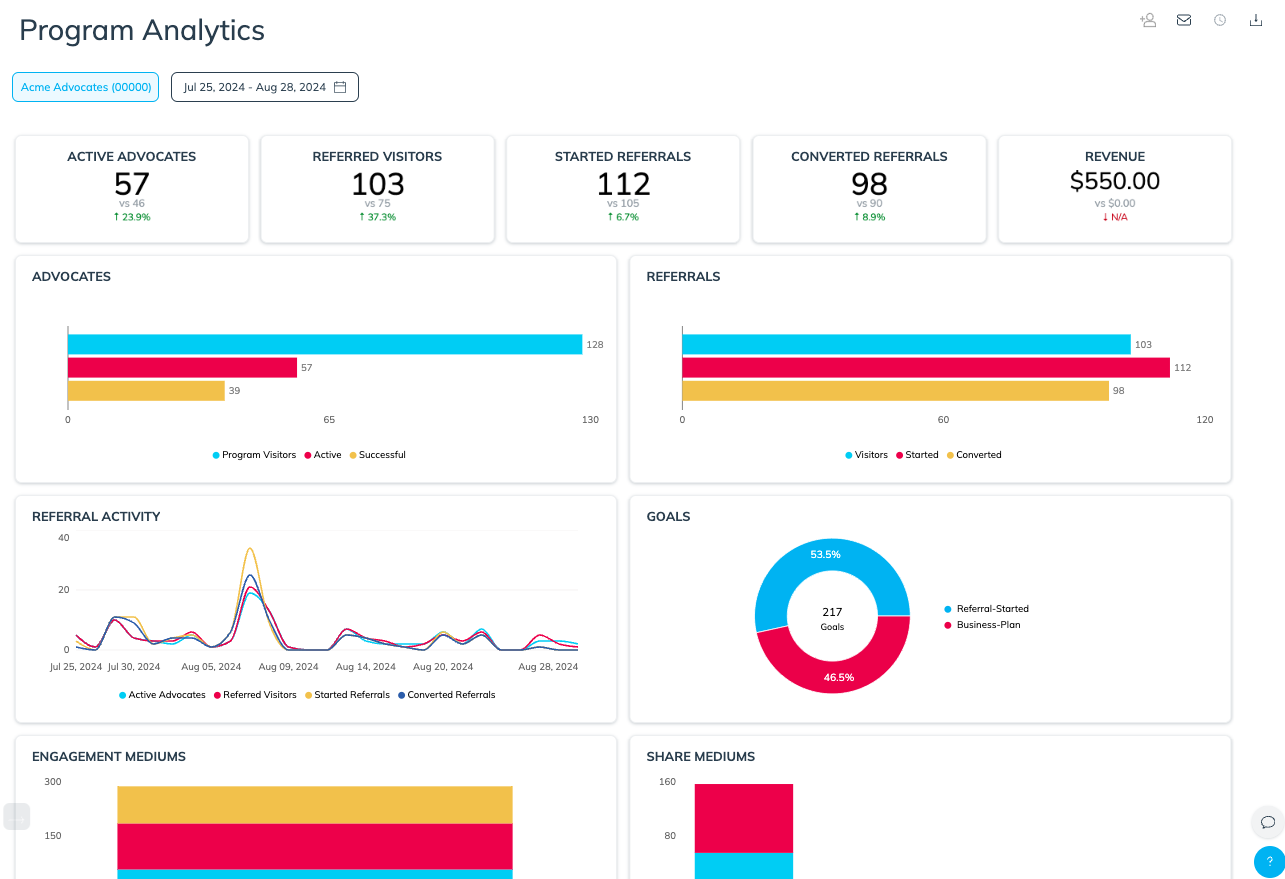Open the Jul 25 - Aug 28 date picker

click(x=264, y=87)
